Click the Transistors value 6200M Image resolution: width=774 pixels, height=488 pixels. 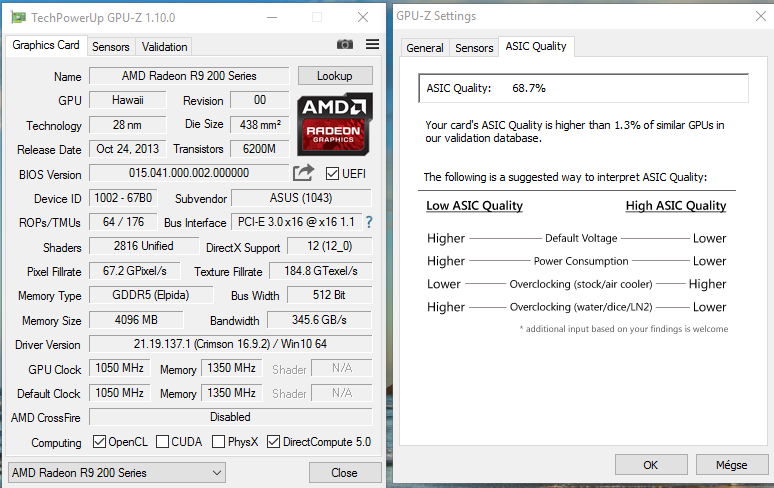click(260, 149)
